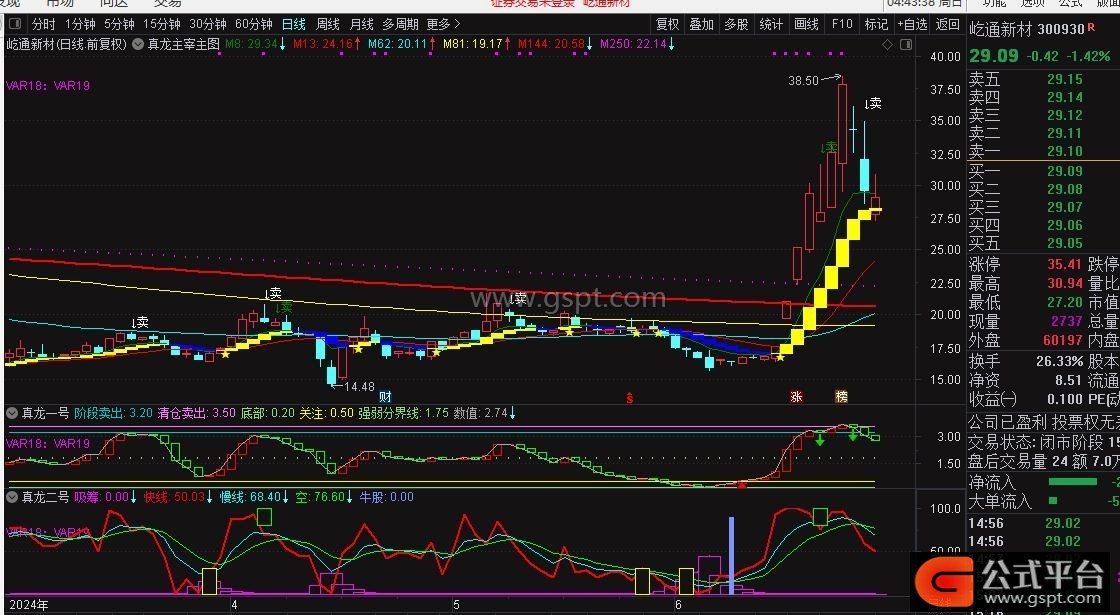Click the current price 29.09

(x=994, y=56)
